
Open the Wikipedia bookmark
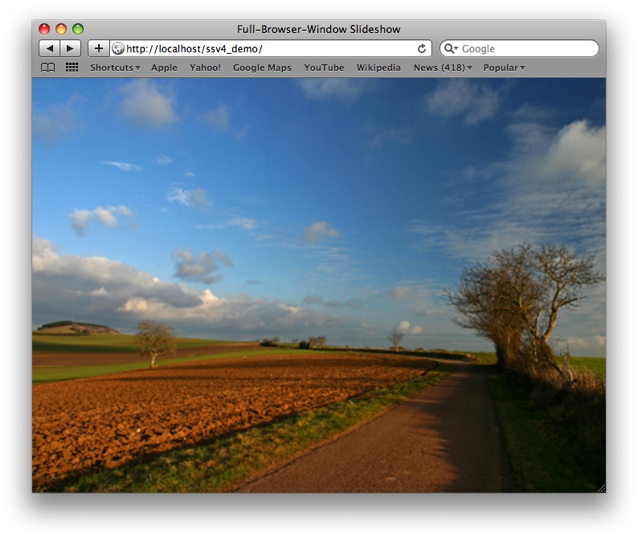point(378,68)
